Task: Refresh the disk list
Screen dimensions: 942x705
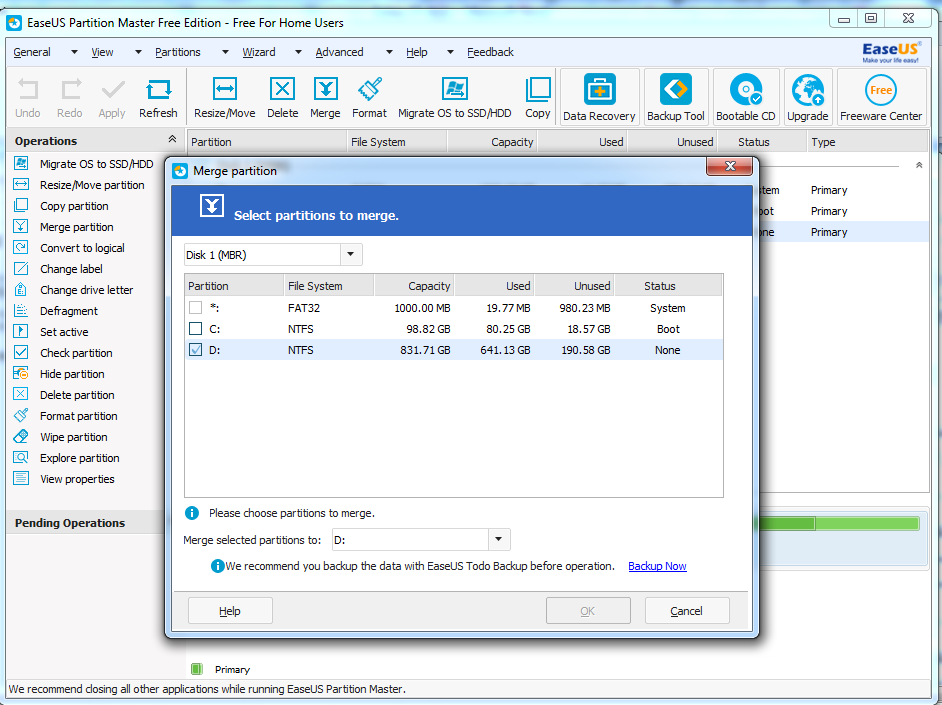Action: pyautogui.click(x=159, y=98)
